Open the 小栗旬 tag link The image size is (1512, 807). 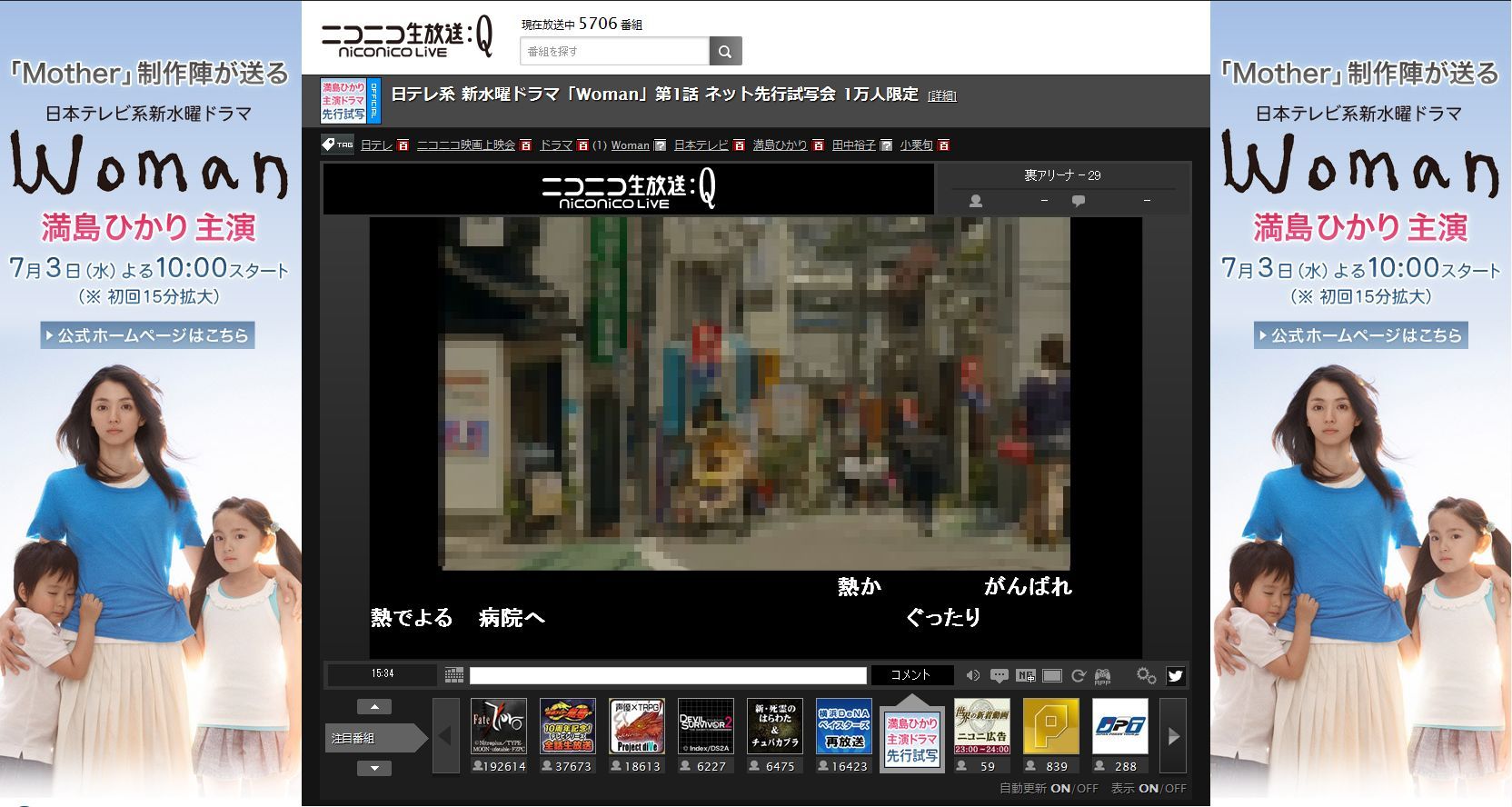(917, 145)
